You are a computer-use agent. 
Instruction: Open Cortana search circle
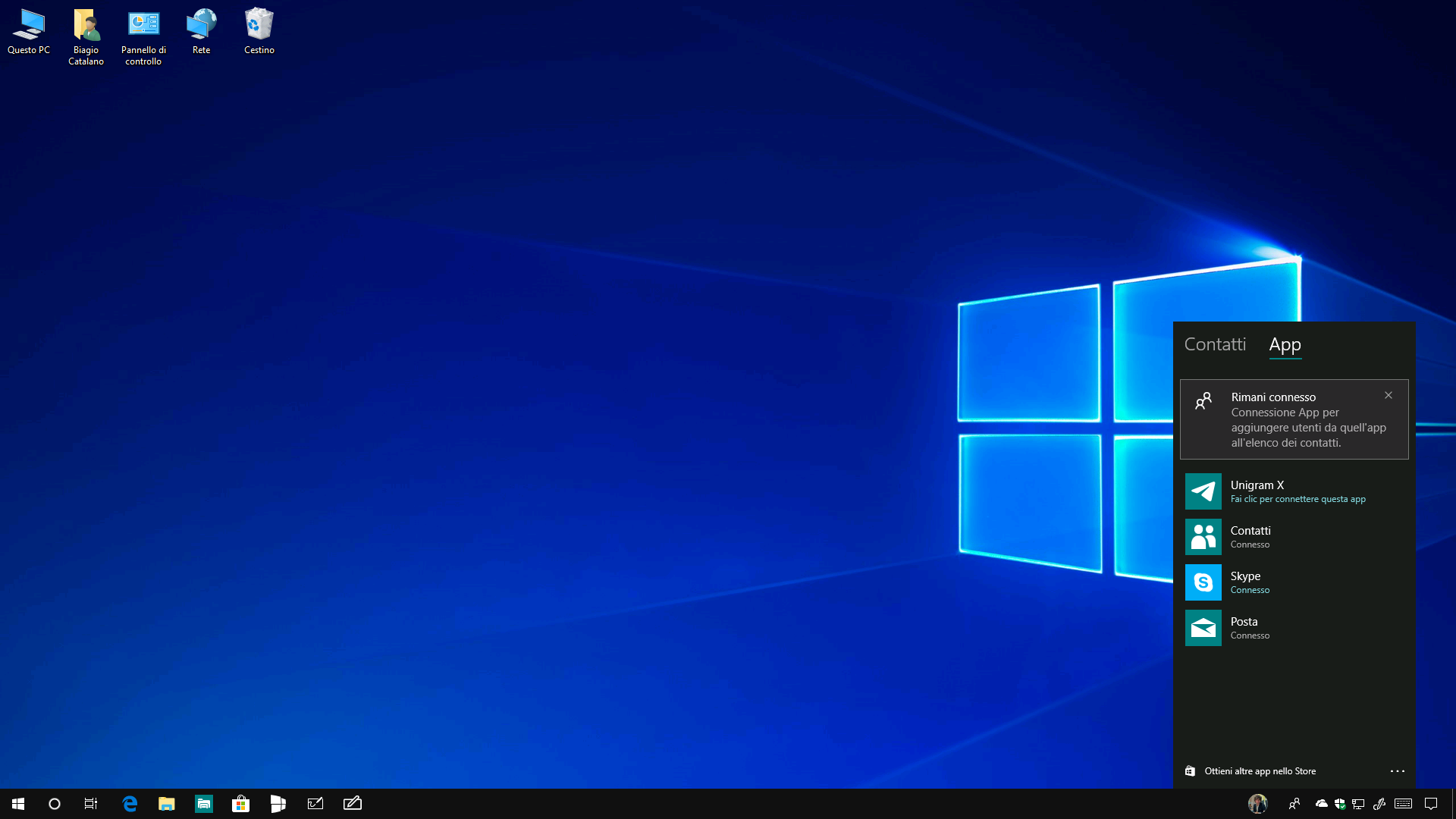(x=55, y=804)
